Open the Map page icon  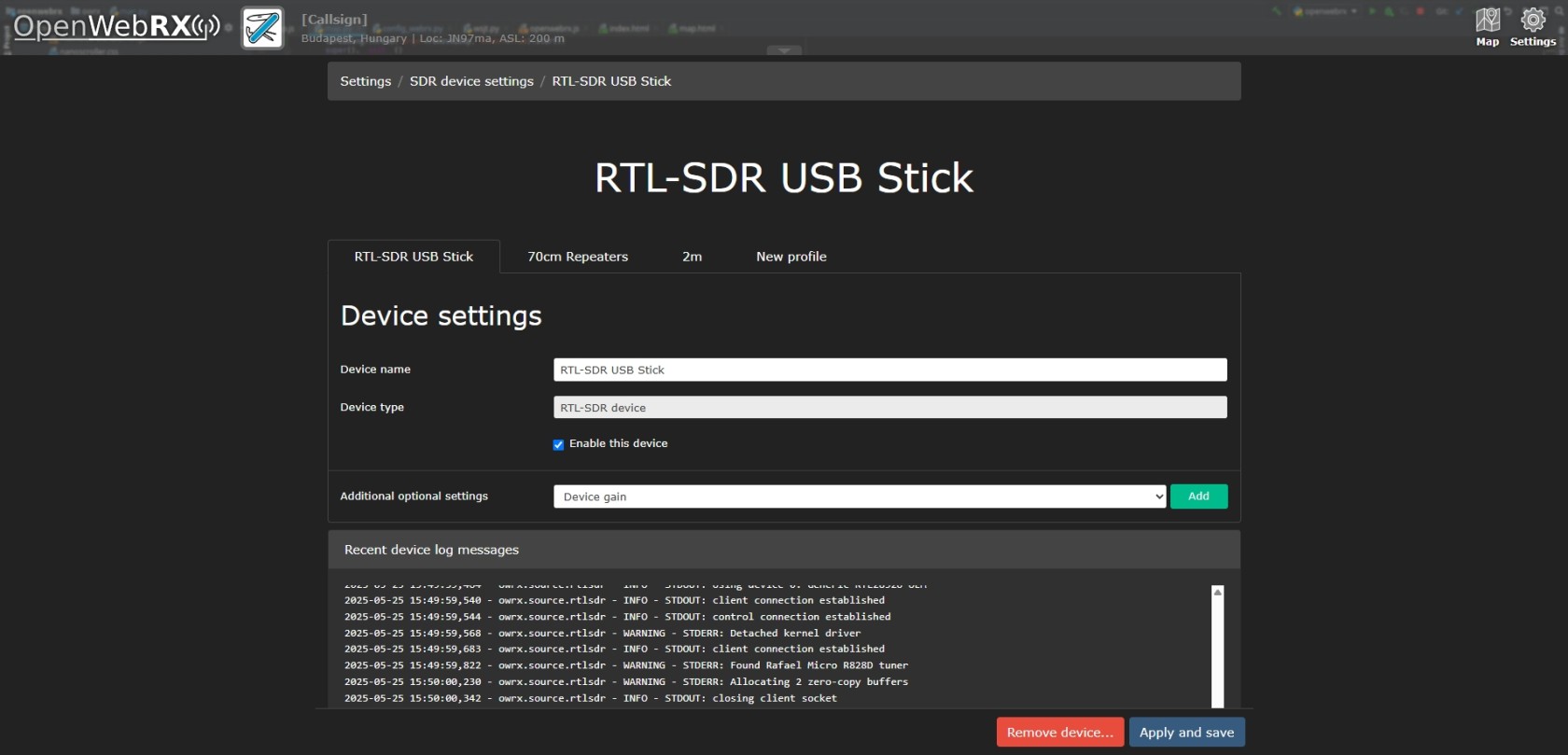[1488, 28]
